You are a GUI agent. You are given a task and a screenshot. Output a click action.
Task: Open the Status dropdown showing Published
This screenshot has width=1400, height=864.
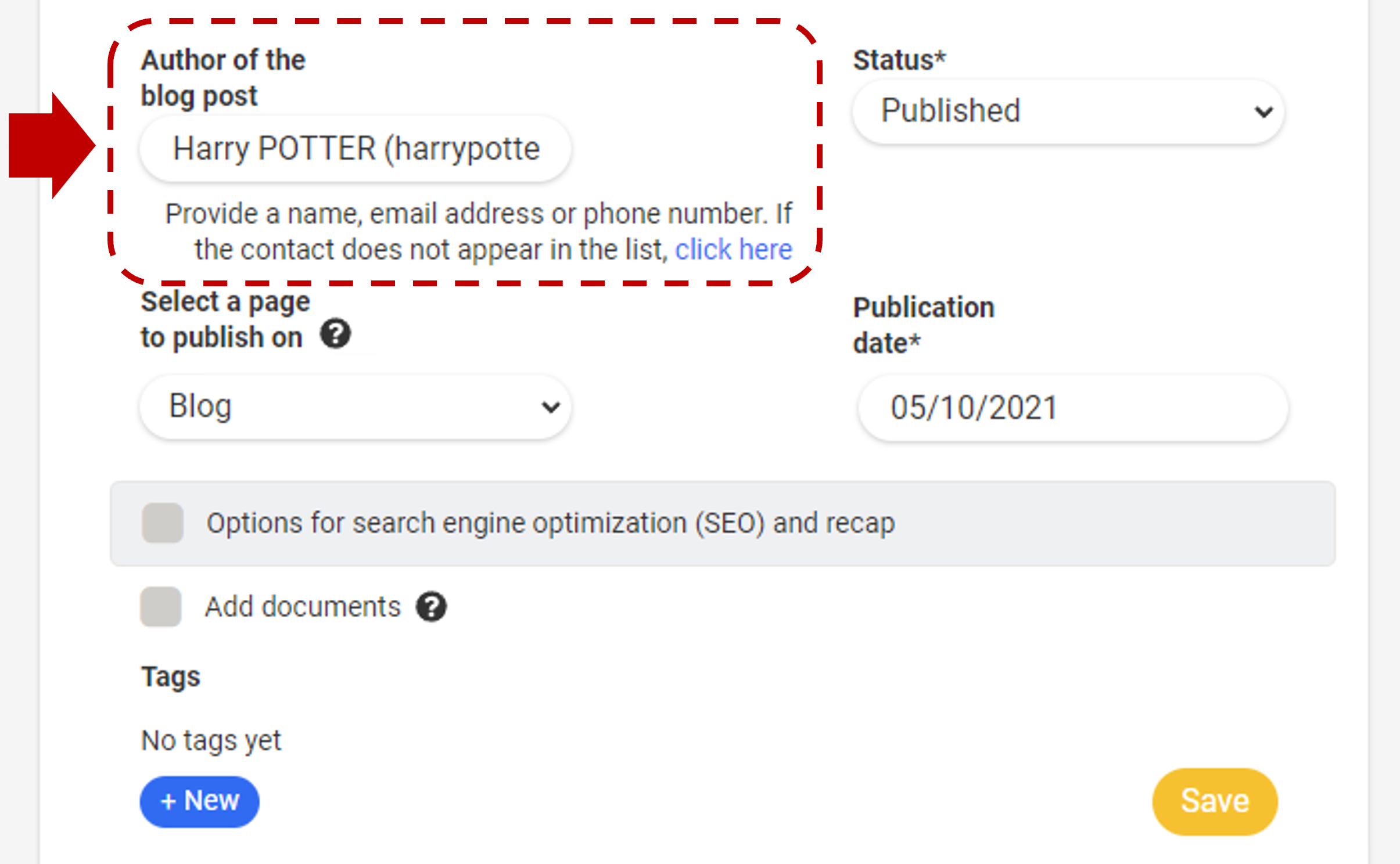coord(1068,111)
